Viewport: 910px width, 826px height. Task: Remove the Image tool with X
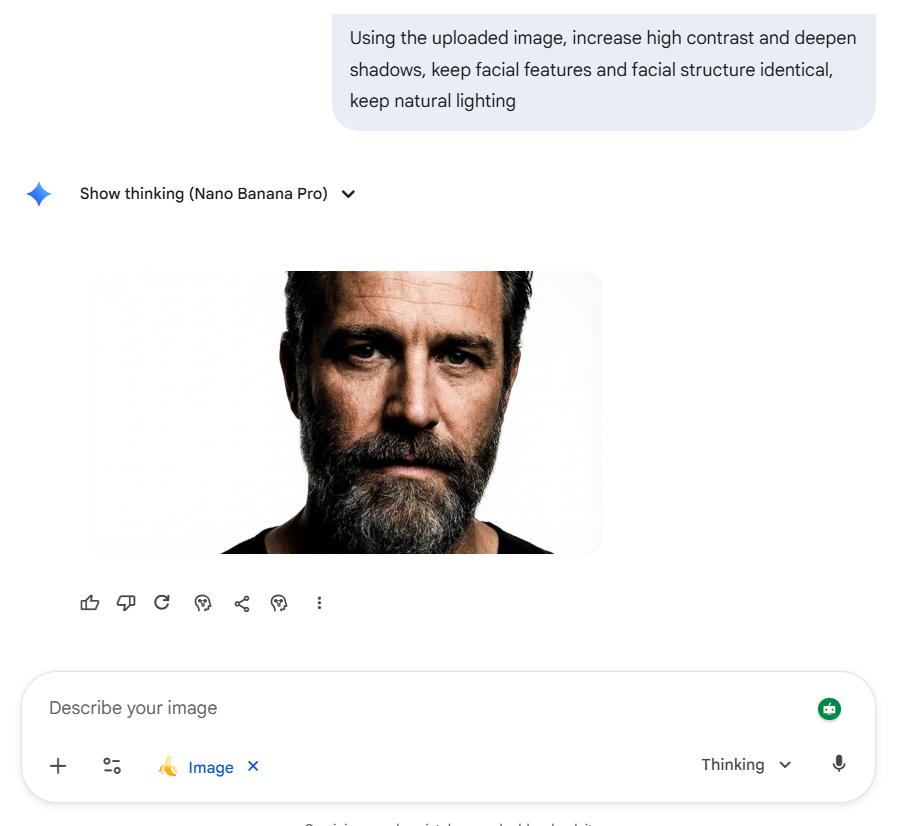coord(253,766)
